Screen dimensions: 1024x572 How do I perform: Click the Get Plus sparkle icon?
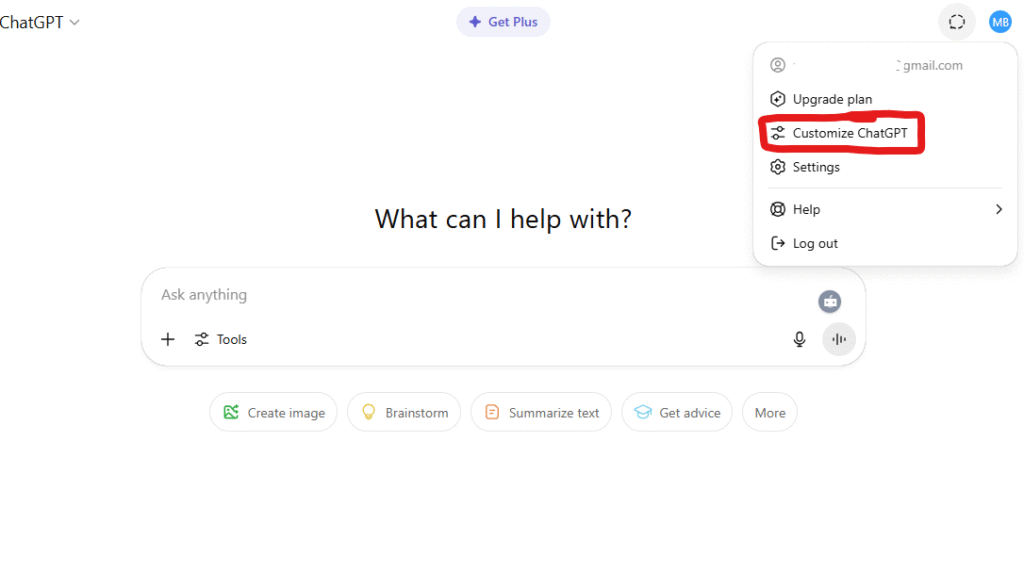tap(475, 22)
